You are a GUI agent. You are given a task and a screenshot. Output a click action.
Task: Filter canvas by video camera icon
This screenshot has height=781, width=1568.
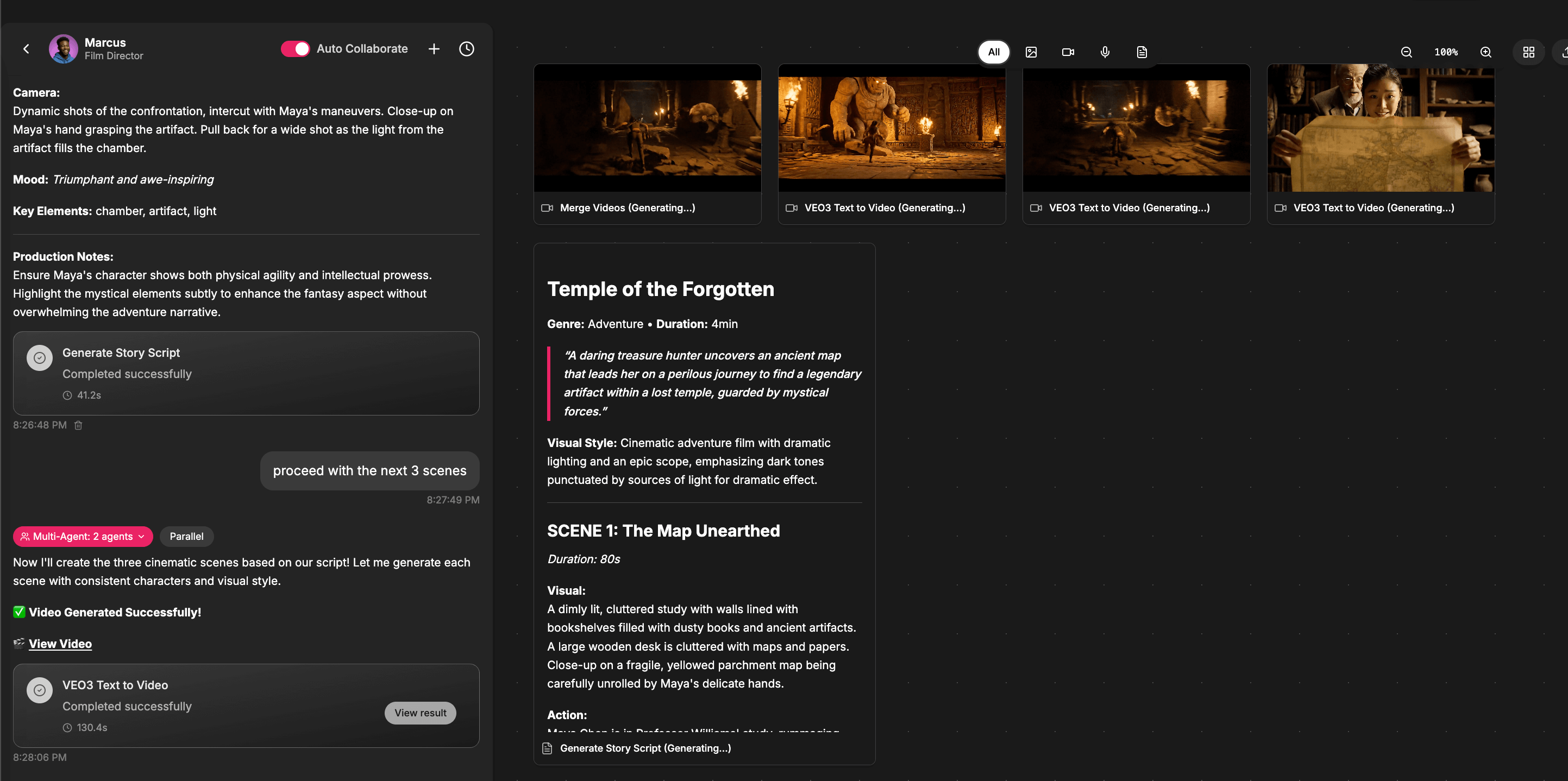[1068, 52]
